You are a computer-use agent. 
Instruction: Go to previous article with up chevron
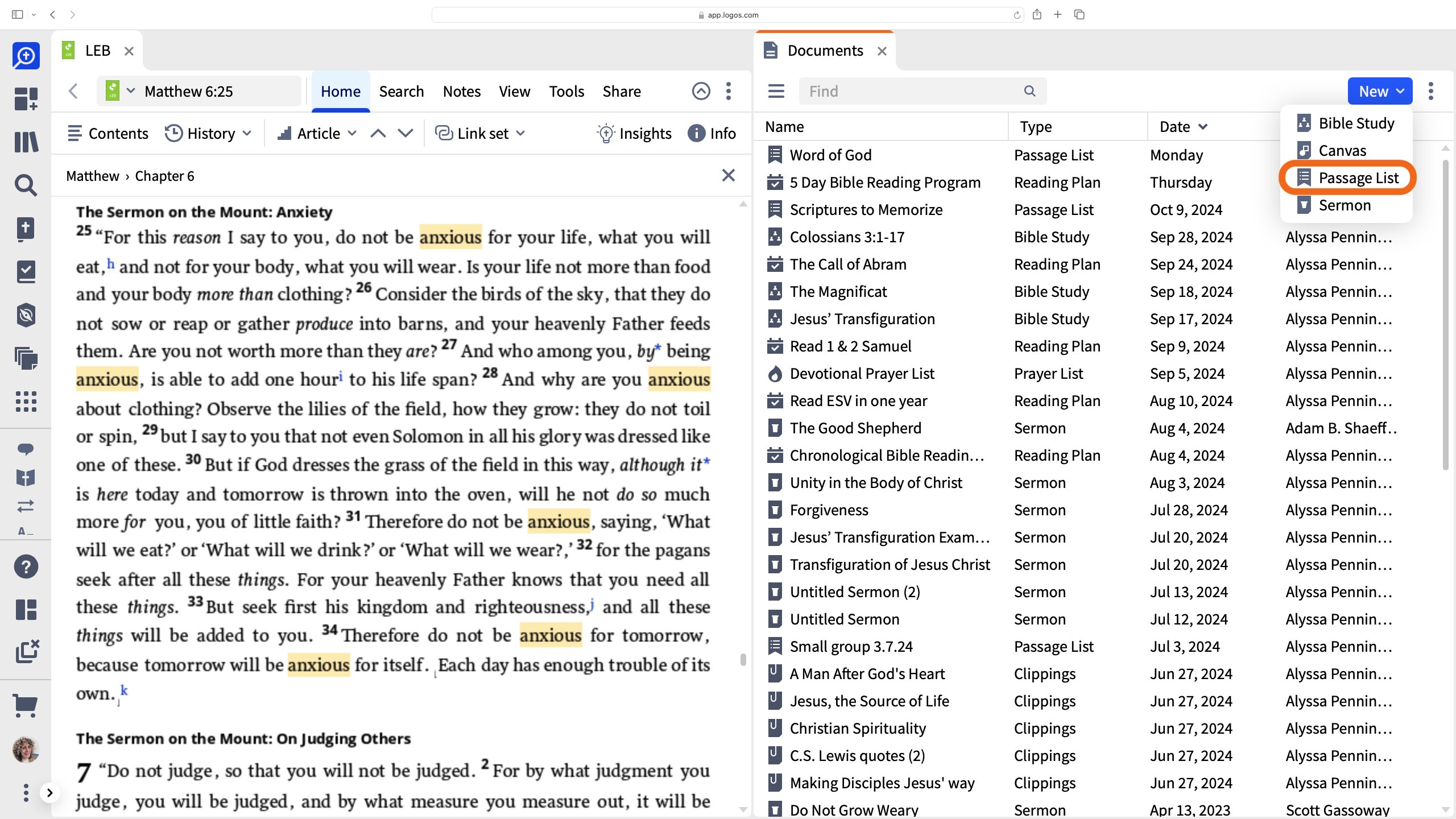coord(378,133)
